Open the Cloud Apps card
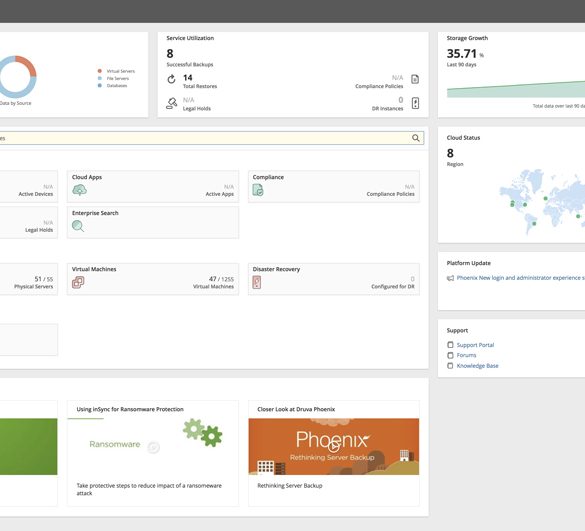The height and width of the screenshot is (531, 585). pyautogui.click(x=153, y=187)
